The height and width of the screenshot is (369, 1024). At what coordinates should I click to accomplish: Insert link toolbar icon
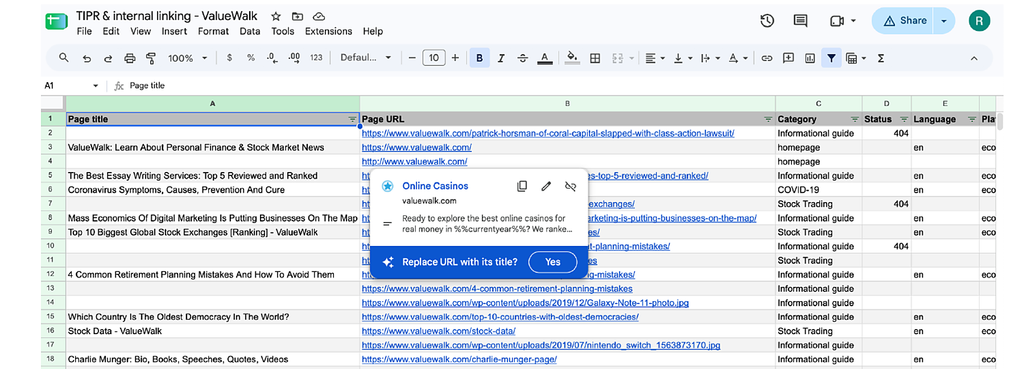(767, 58)
